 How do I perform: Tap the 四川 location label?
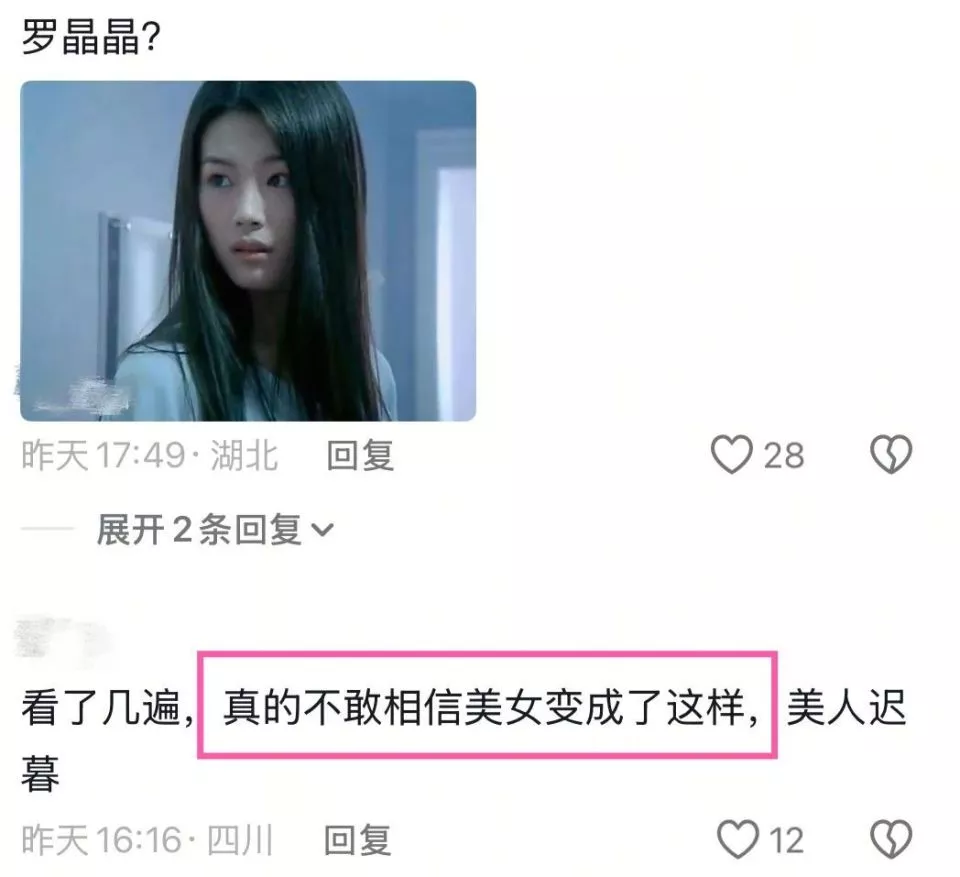pyautogui.click(x=240, y=840)
